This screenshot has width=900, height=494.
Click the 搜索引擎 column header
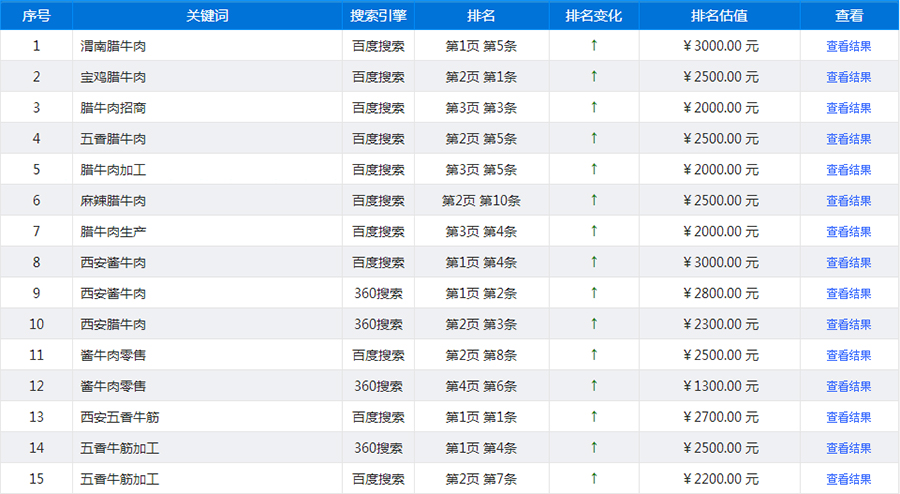pyautogui.click(x=378, y=15)
